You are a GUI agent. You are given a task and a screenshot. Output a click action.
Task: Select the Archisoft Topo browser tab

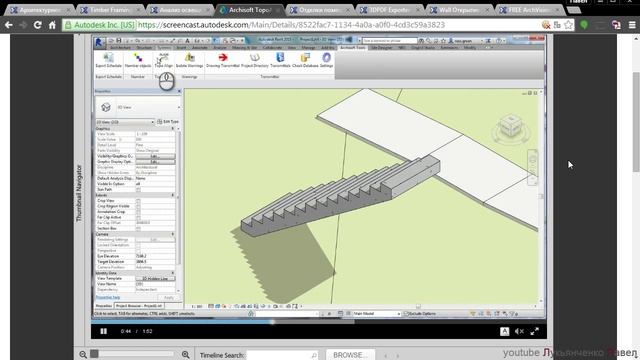coord(249,10)
